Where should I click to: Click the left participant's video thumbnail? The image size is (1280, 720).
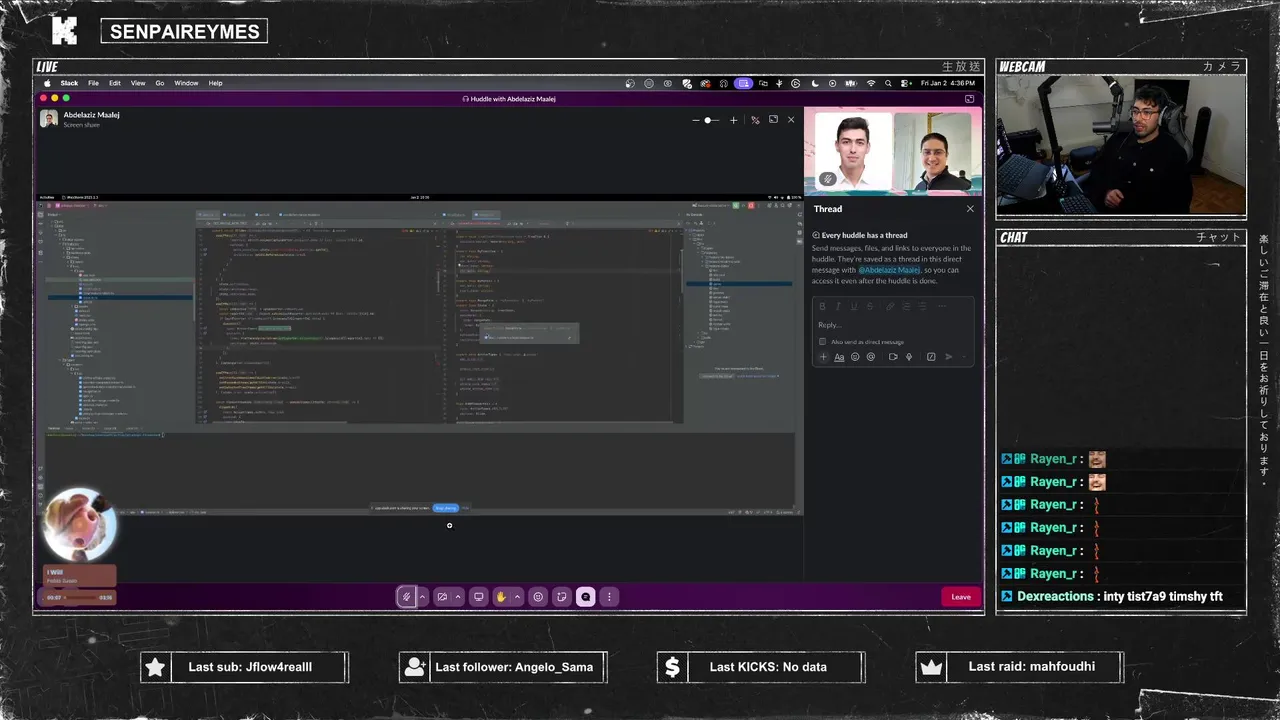click(853, 151)
